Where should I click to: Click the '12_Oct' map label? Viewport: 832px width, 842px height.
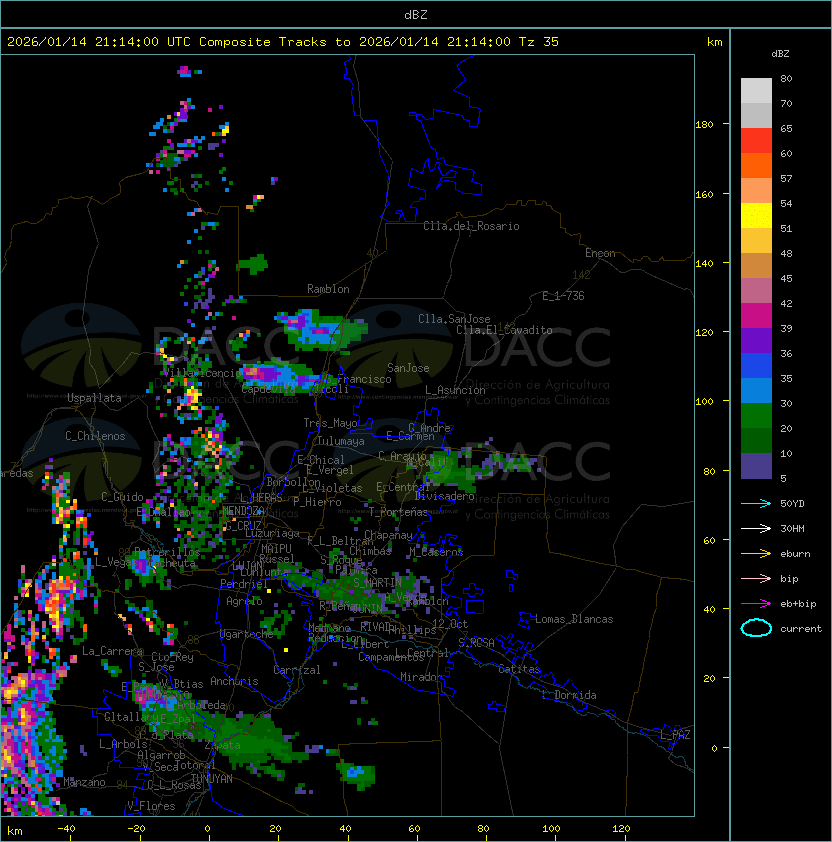click(450, 624)
